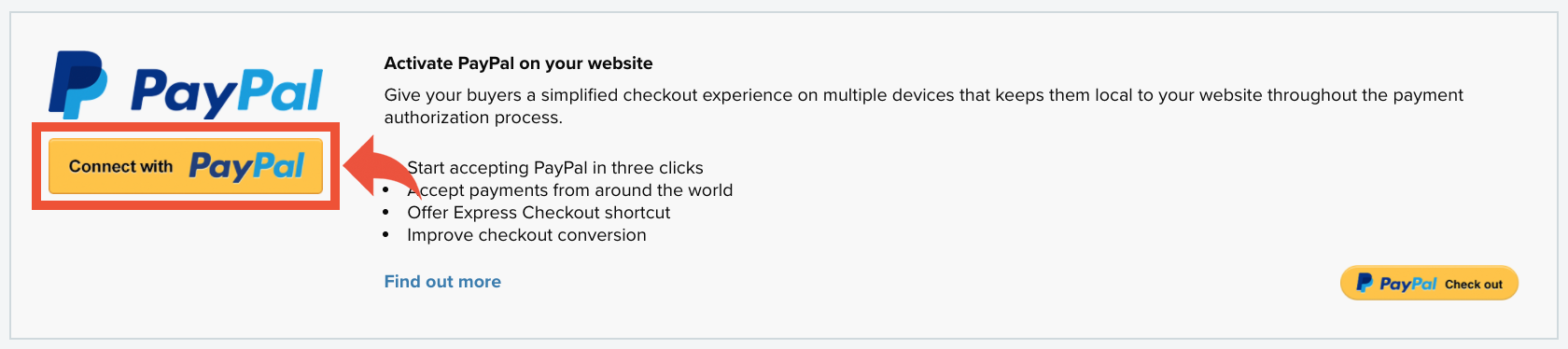
Task: Open the Find out more link
Action: [x=442, y=282]
